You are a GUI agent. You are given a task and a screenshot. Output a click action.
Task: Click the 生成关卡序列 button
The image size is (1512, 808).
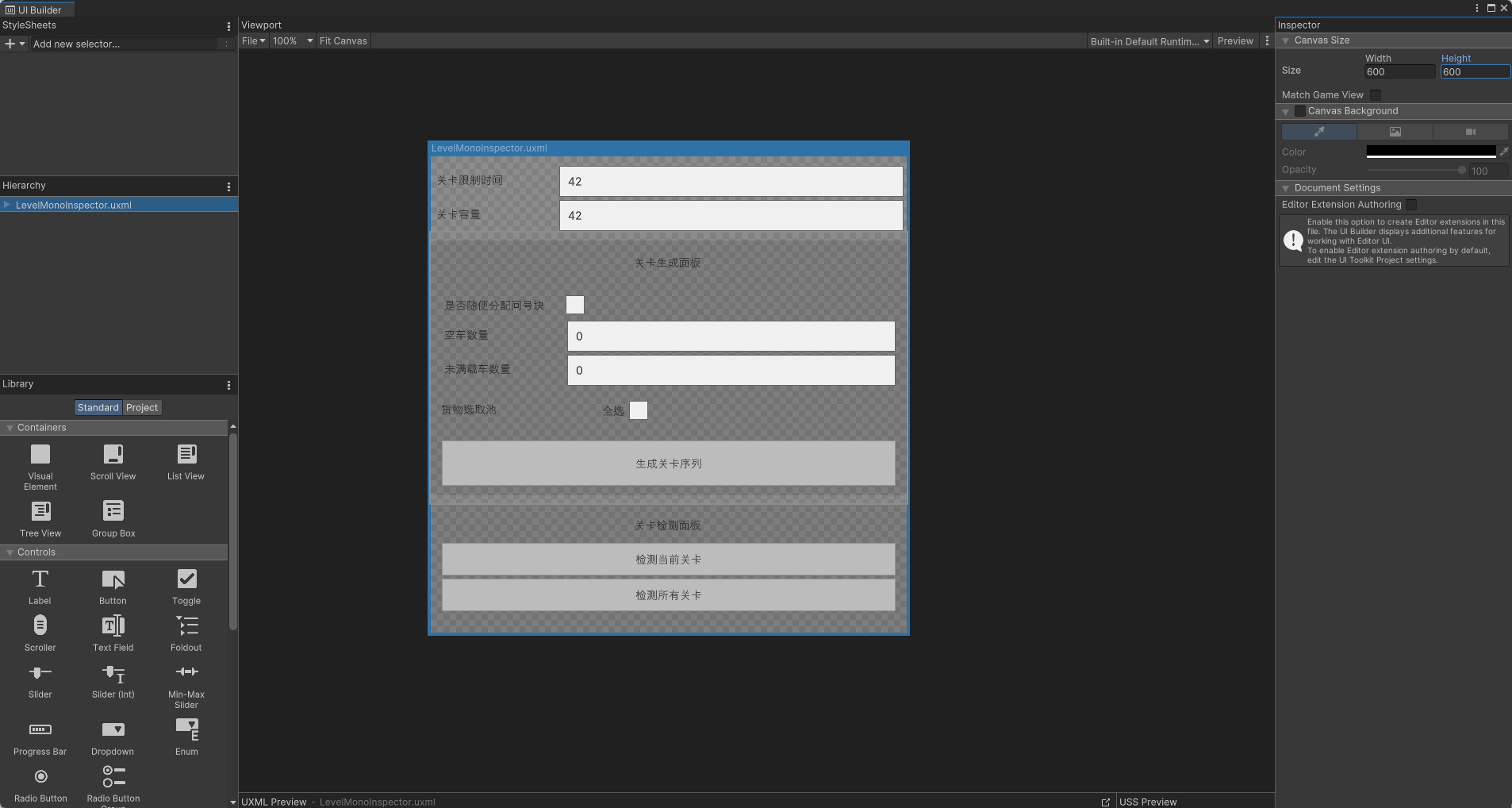(x=669, y=464)
